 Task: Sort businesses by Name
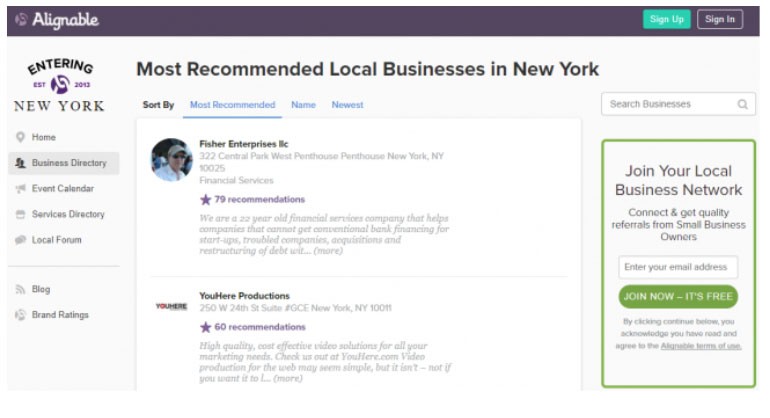(x=303, y=105)
